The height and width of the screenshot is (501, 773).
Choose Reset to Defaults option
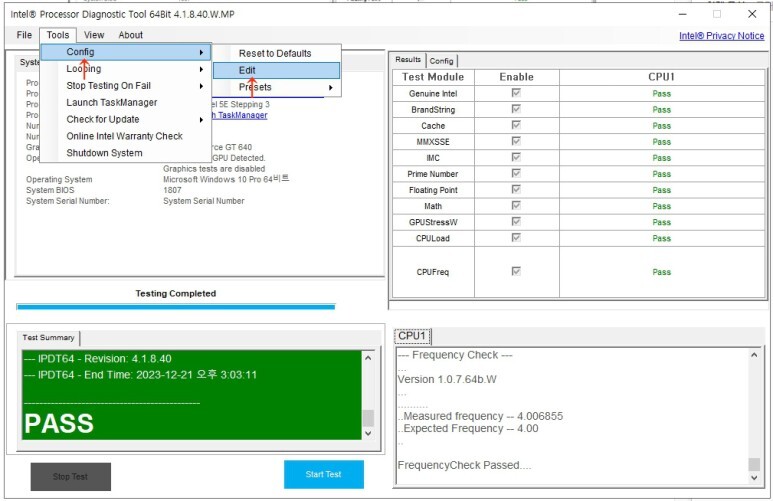277,53
